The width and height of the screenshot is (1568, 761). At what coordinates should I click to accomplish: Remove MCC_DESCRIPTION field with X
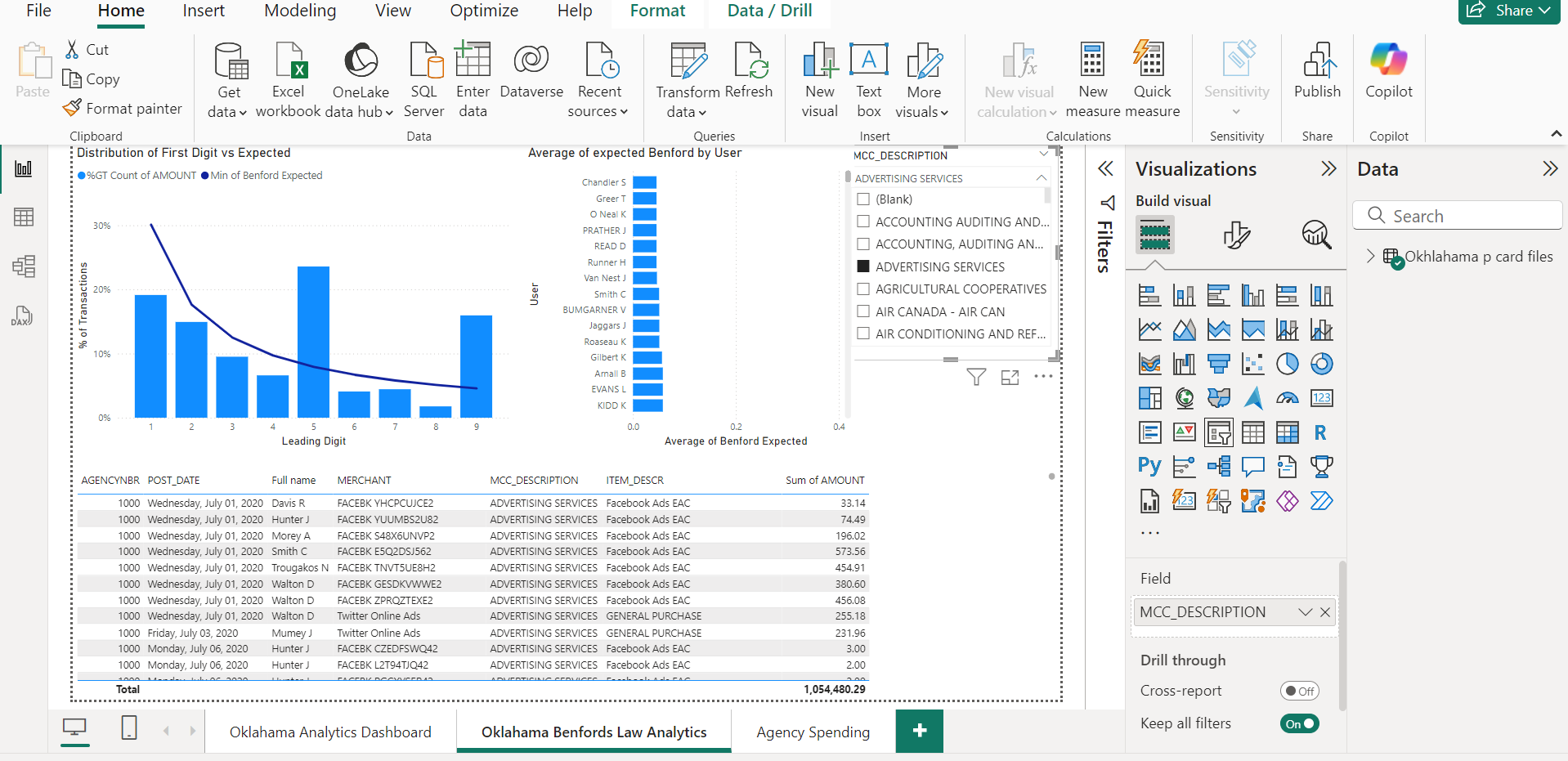[1324, 612]
